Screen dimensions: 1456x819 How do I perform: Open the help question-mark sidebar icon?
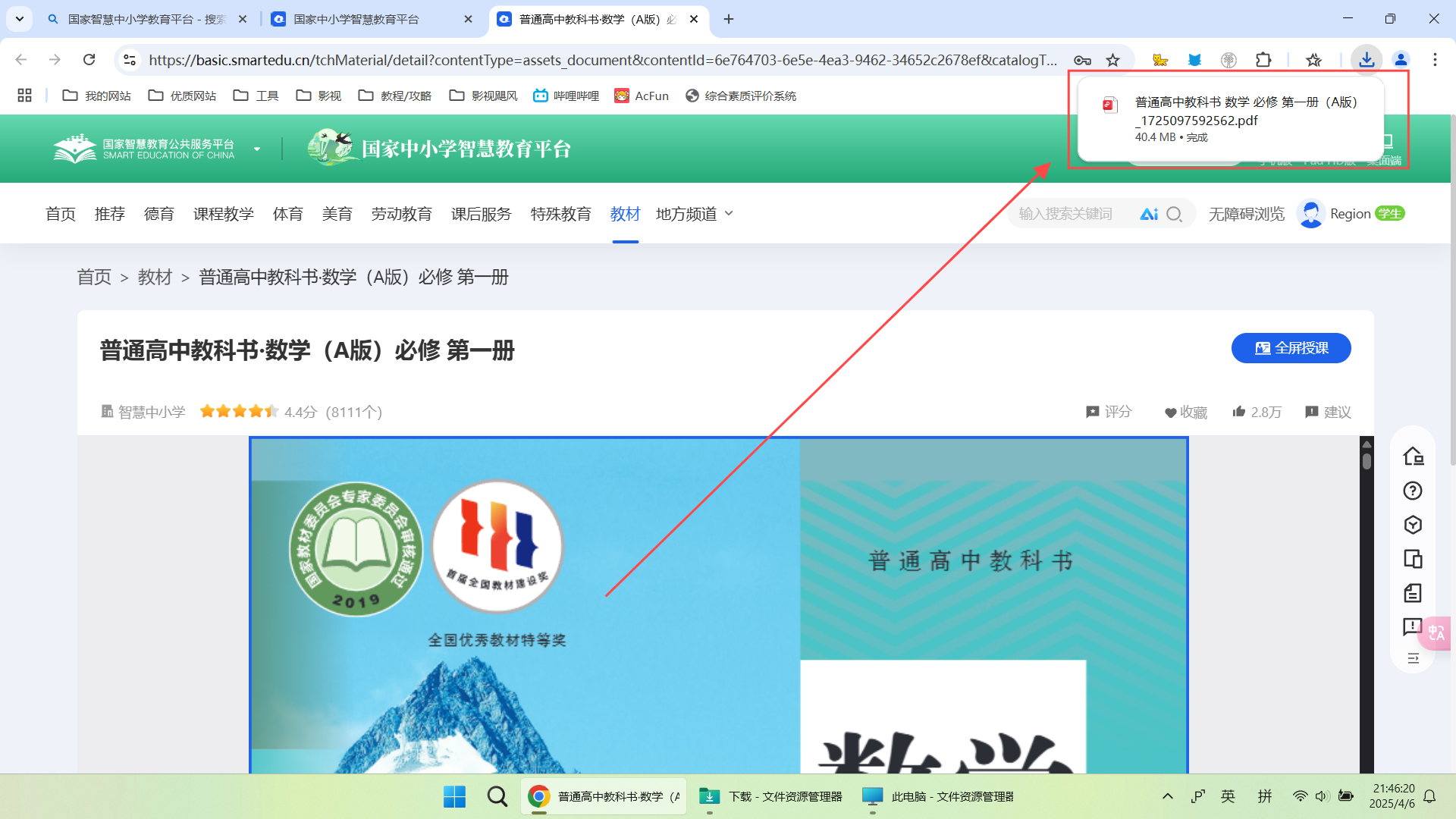pos(1413,491)
